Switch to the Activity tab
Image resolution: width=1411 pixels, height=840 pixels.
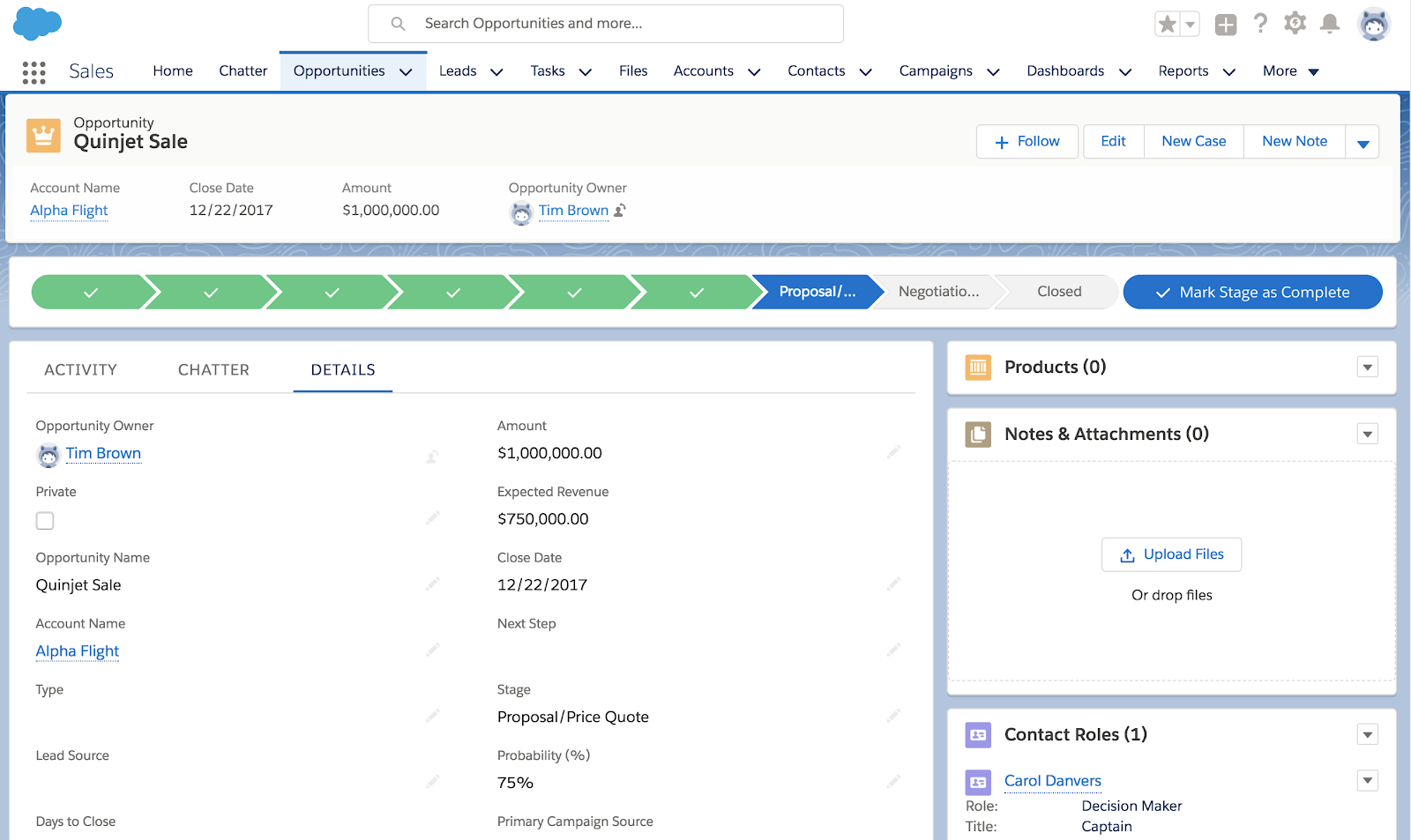coord(80,370)
